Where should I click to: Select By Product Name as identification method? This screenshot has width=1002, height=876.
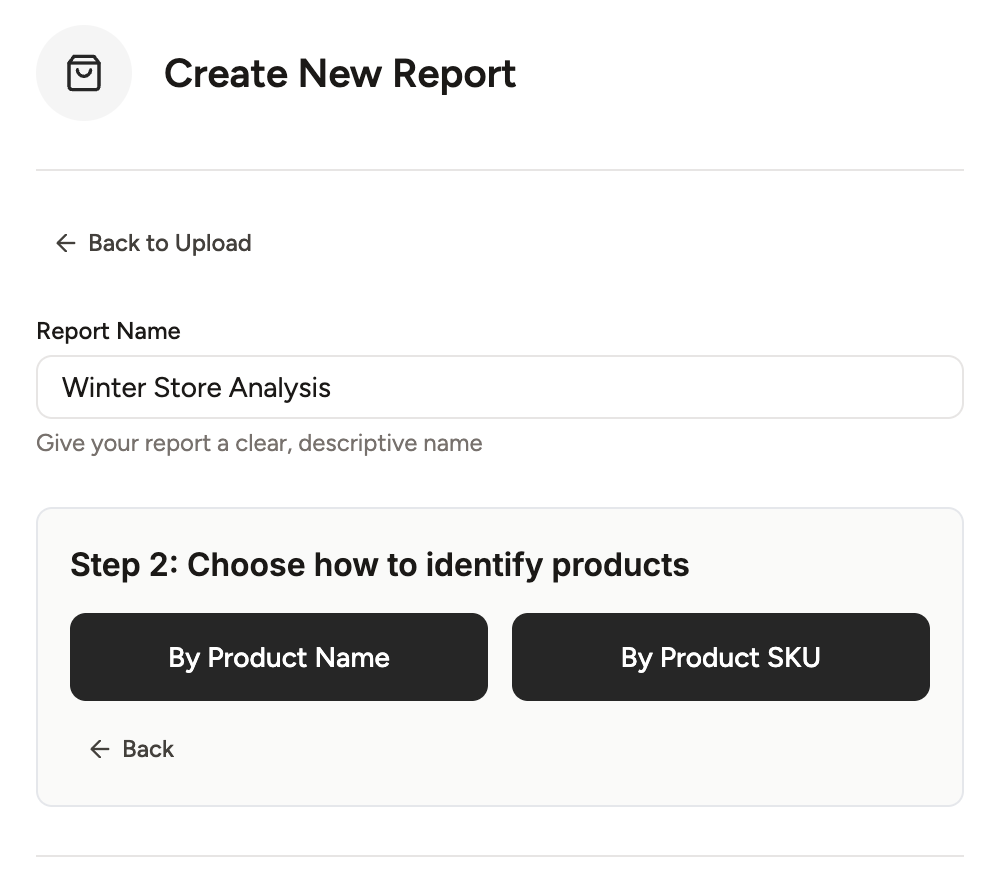coord(278,657)
